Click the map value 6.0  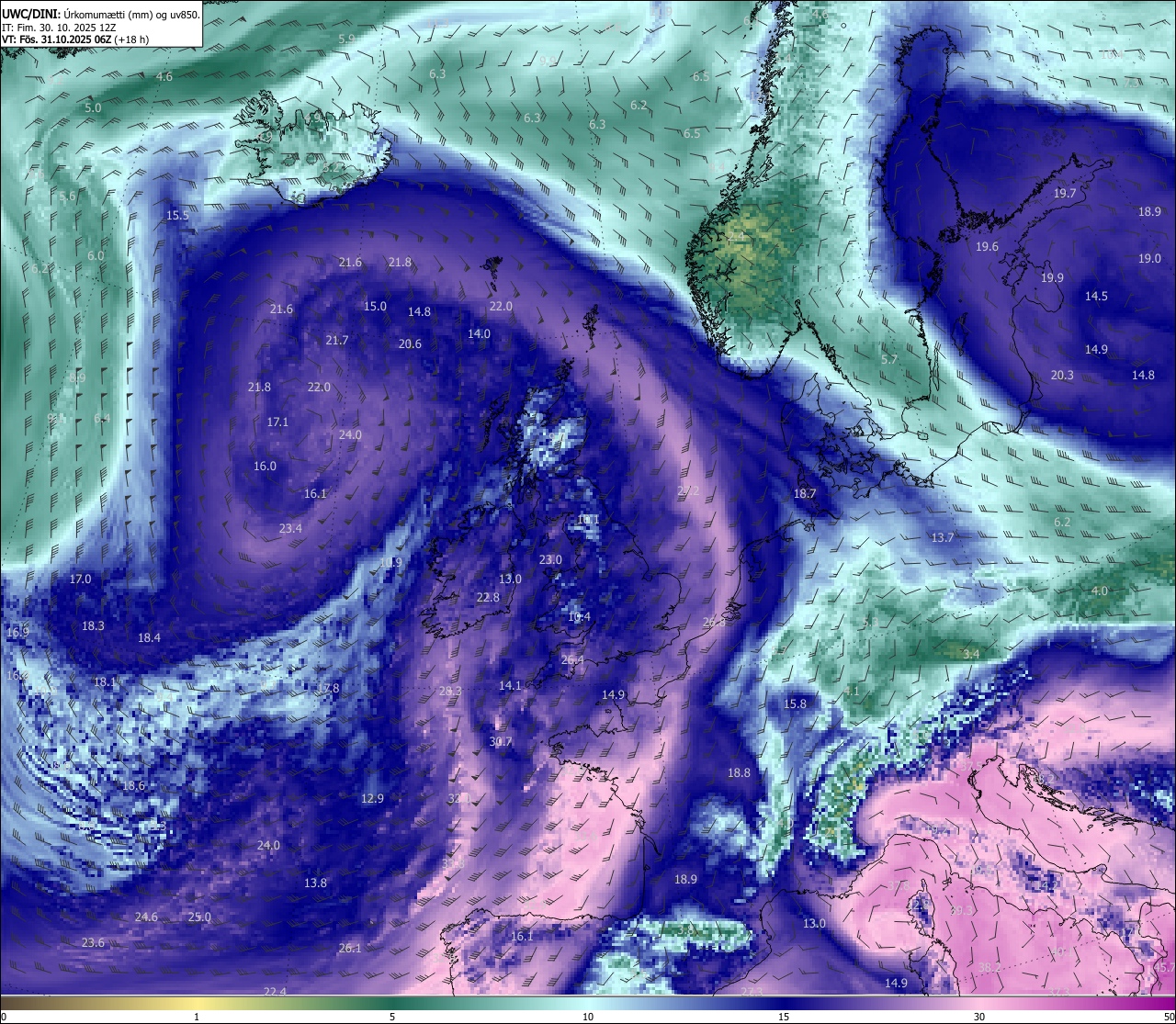96,256
